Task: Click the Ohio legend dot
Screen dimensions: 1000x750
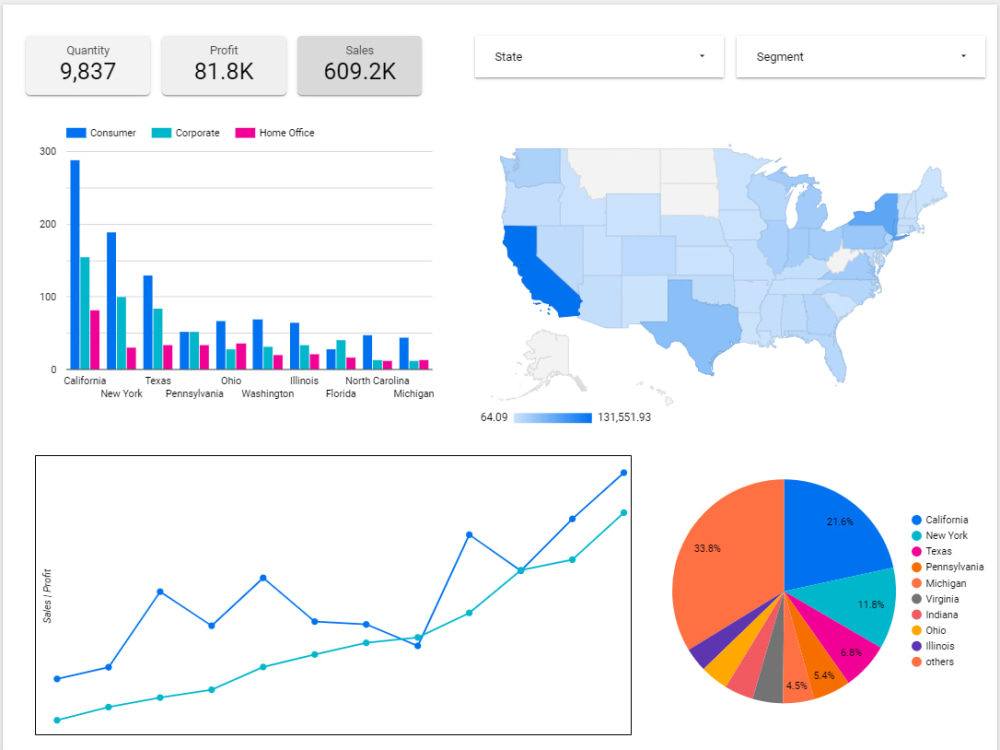Action: coord(916,630)
